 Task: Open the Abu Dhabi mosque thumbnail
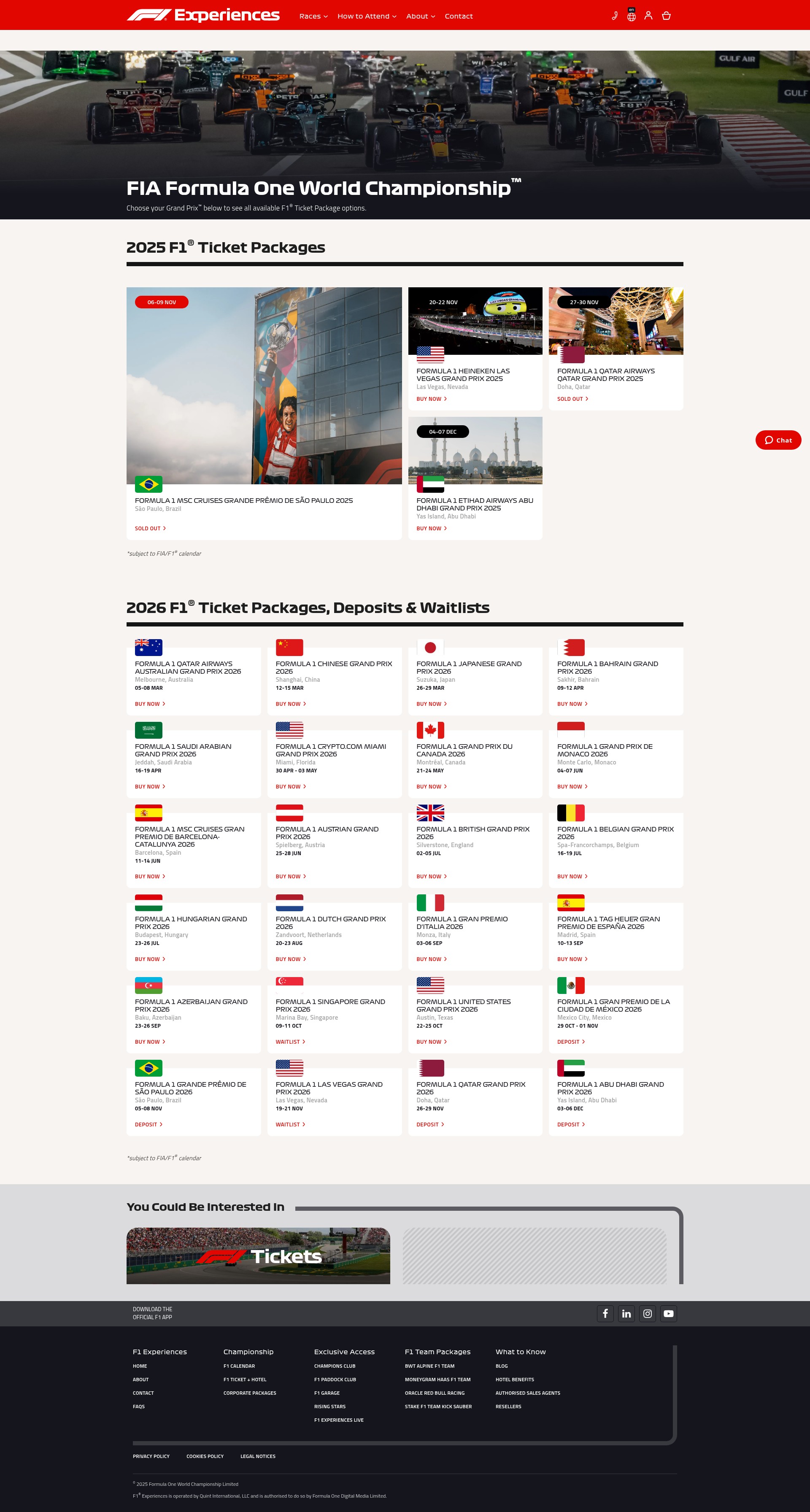tap(475, 451)
